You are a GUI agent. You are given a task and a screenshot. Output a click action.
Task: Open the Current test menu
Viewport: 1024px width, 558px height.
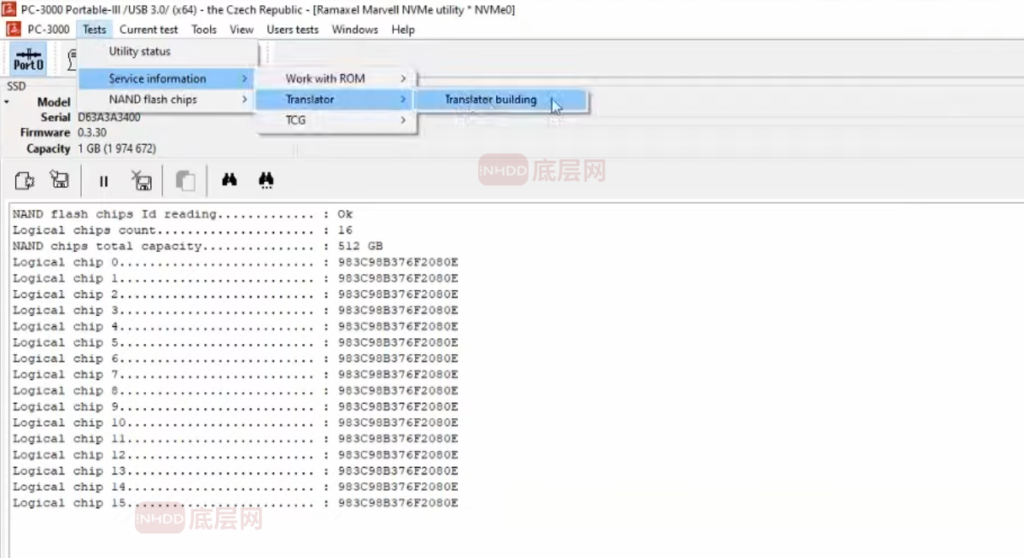pyautogui.click(x=148, y=29)
